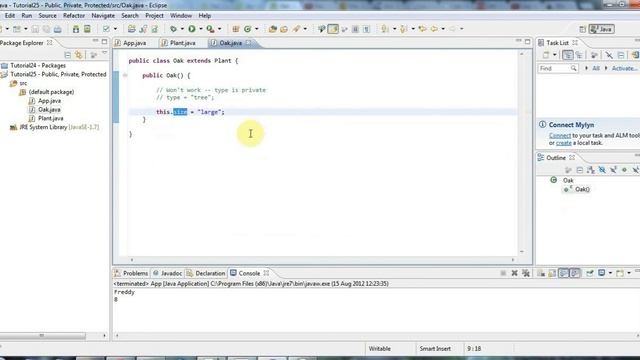The height and width of the screenshot is (360, 640).
Task: Minimize the Package Explorer view
Action: pyautogui.click(x=95, y=41)
